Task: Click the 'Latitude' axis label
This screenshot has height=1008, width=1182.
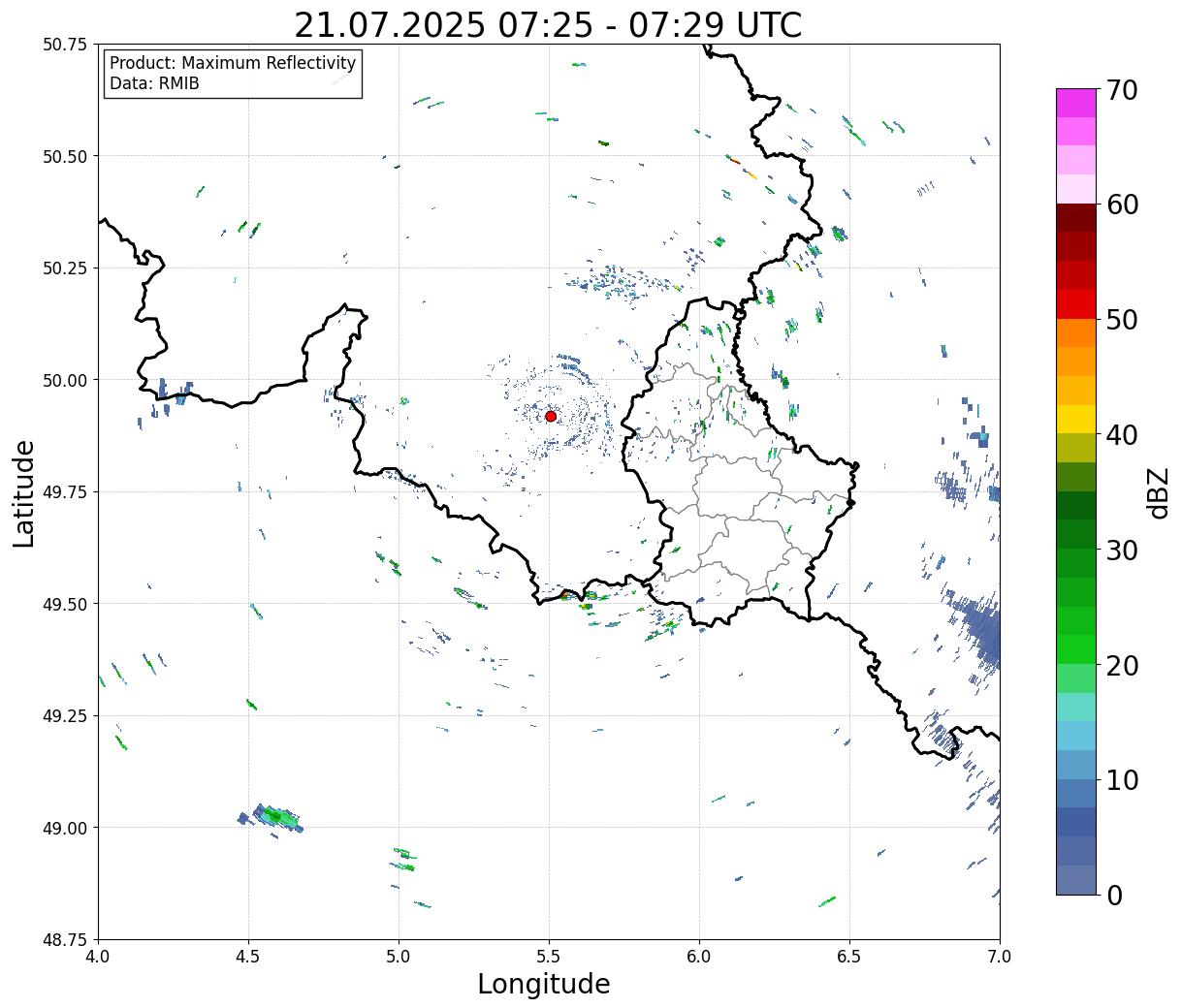Action: click(24, 493)
